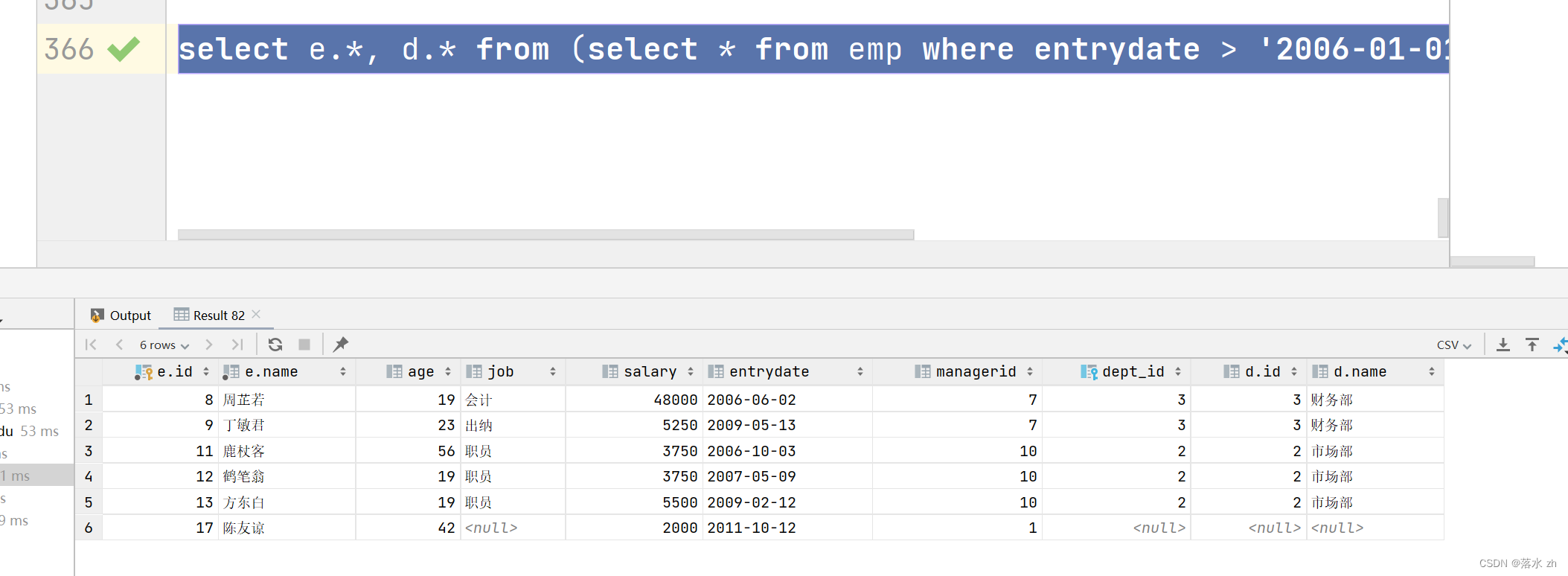The width and height of the screenshot is (1568, 576).
Task: Sort by the e.name column header
Action: click(287, 371)
